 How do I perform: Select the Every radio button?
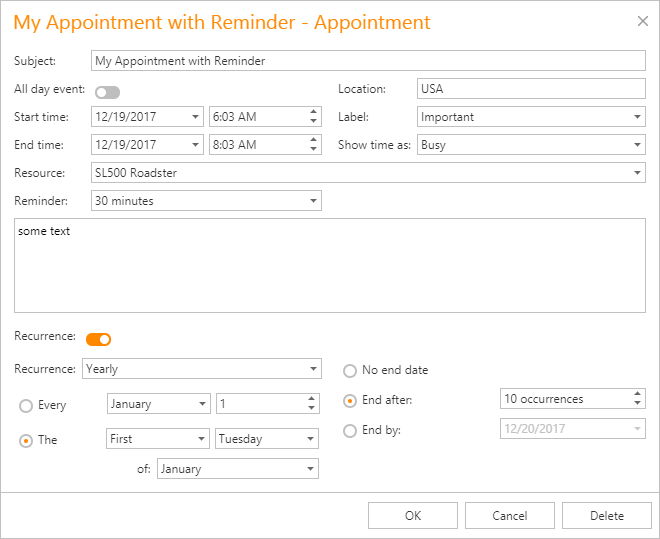click(x=26, y=405)
